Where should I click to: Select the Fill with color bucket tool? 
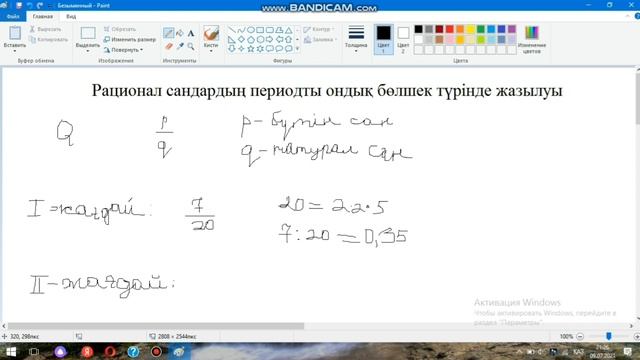pyautogui.click(x=180, y=33)
